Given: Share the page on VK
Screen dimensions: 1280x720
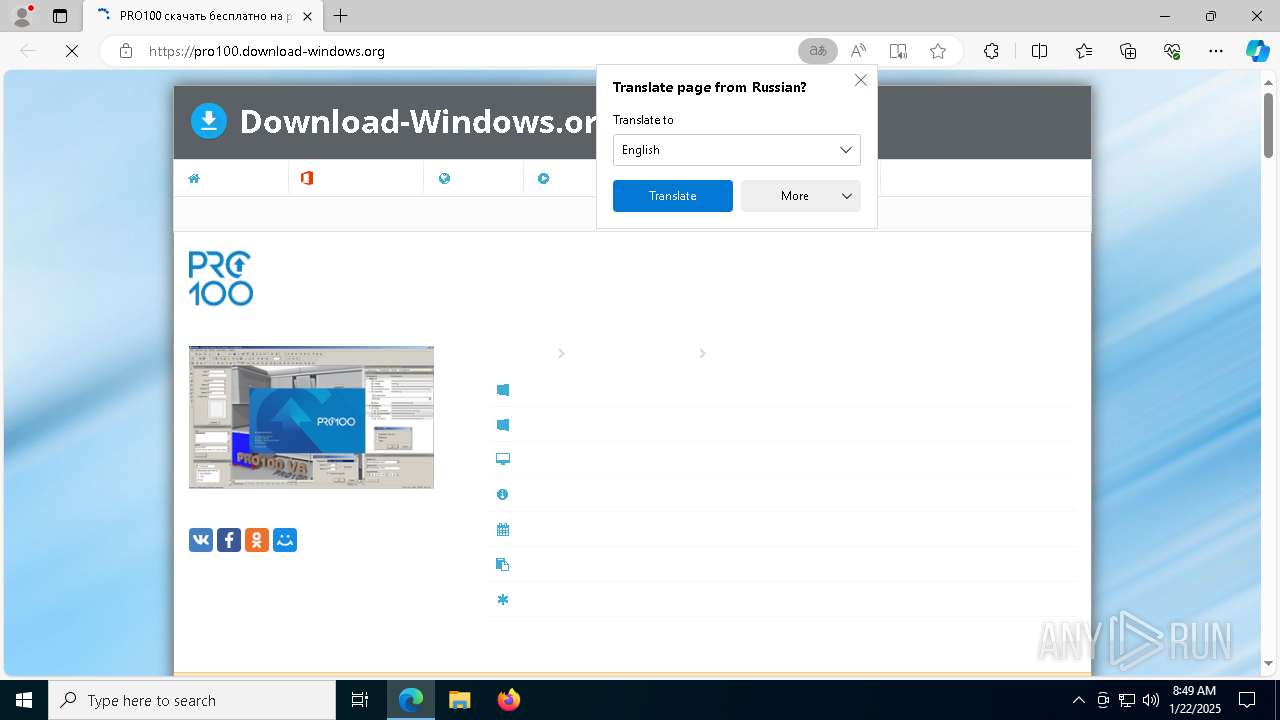Looking at the screenshot, I should (x=201, y=540).
